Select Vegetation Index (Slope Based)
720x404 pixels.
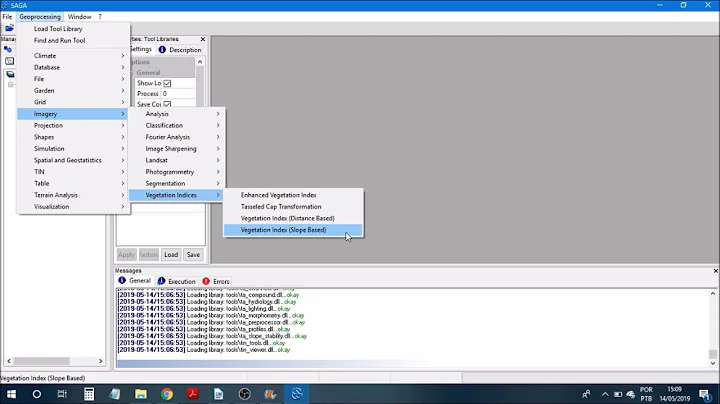[x=293, y=230]
